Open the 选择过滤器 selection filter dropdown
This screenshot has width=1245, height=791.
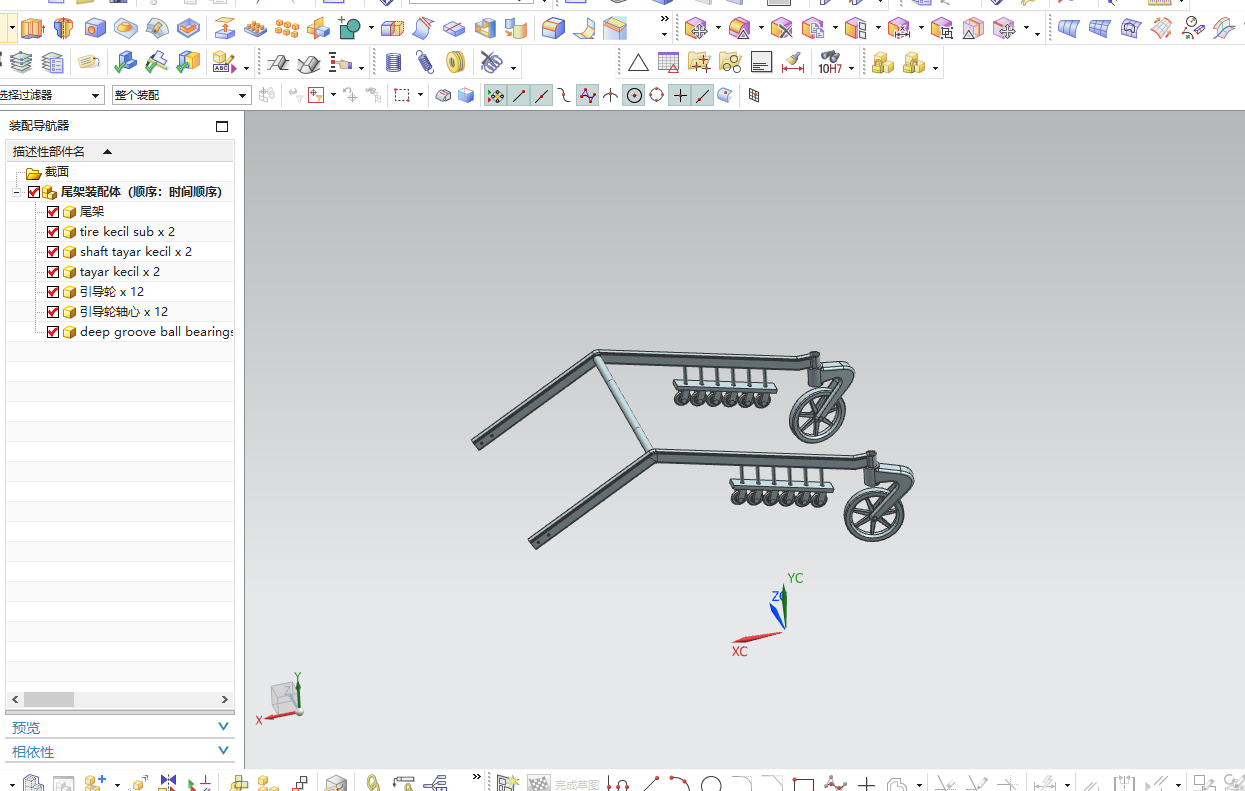click(96, 95)
